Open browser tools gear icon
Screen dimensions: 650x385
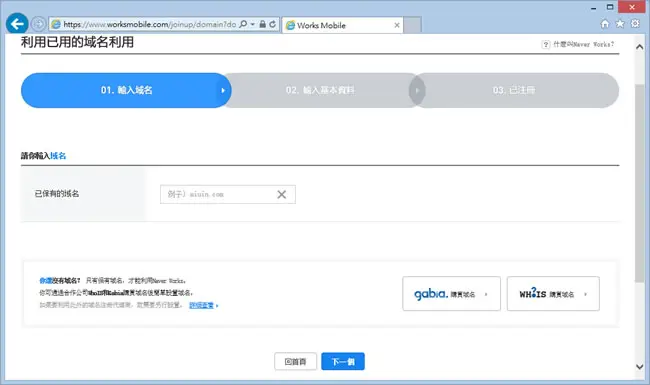635,24
